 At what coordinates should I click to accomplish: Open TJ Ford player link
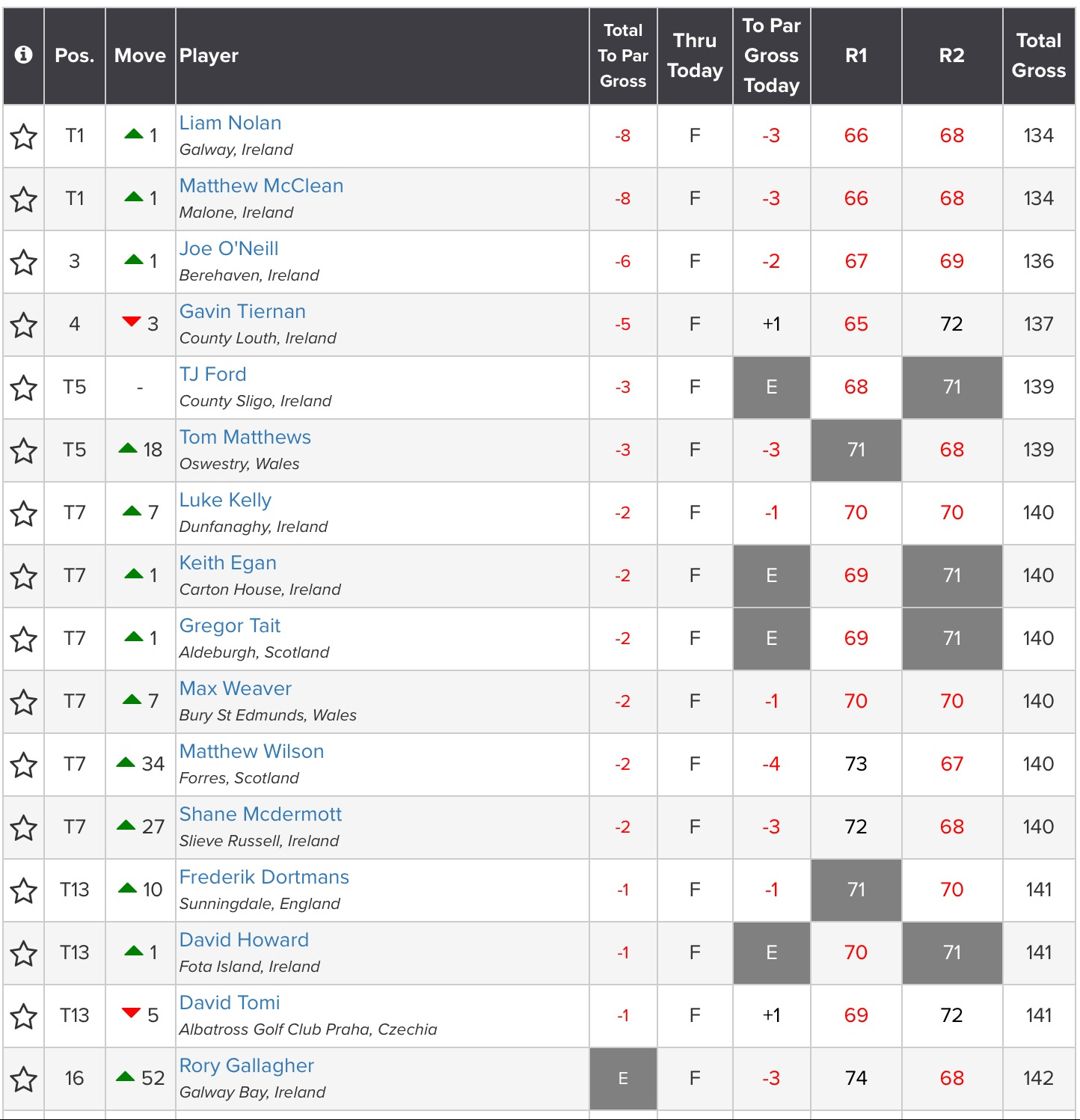point(212,374)
